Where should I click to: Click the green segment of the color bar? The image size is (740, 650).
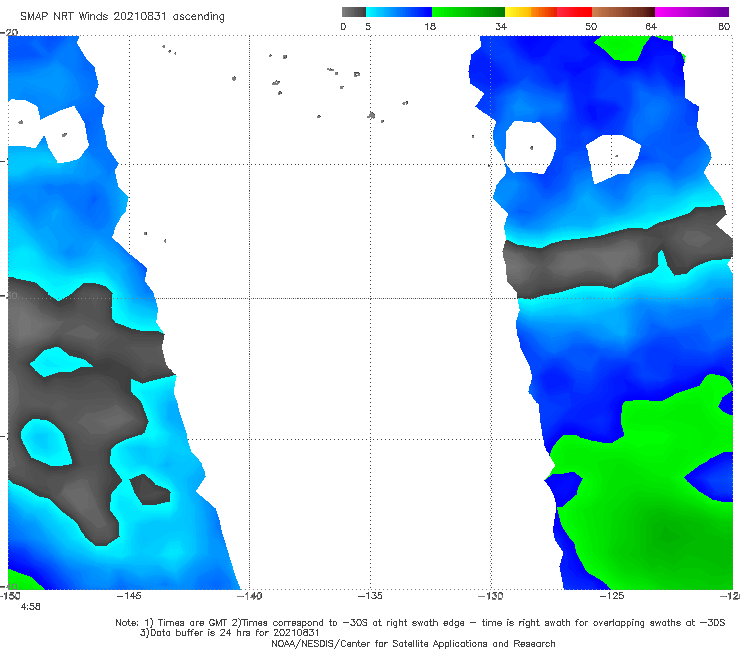click(x=468, y=12)
